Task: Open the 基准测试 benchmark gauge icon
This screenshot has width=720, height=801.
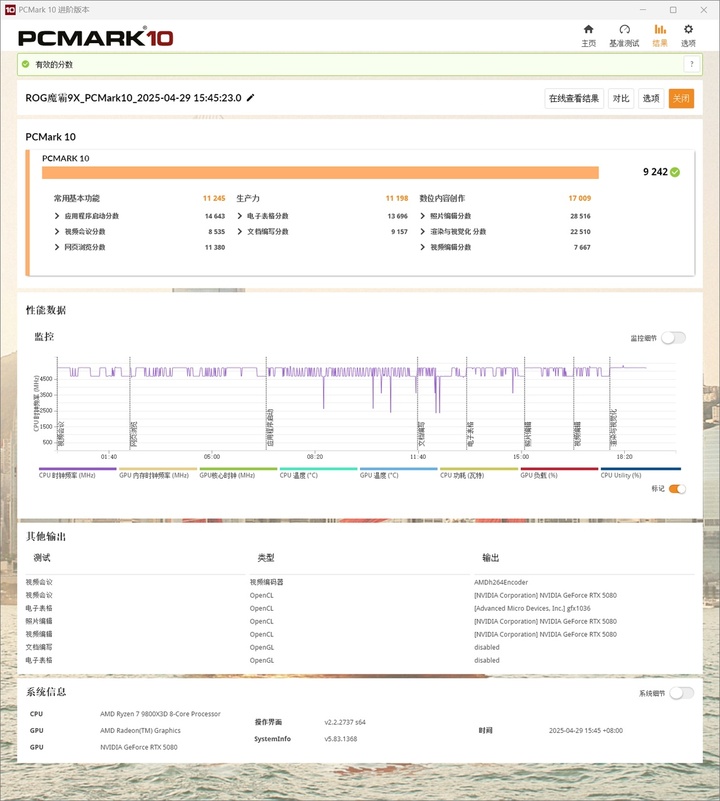Action: 624,30
